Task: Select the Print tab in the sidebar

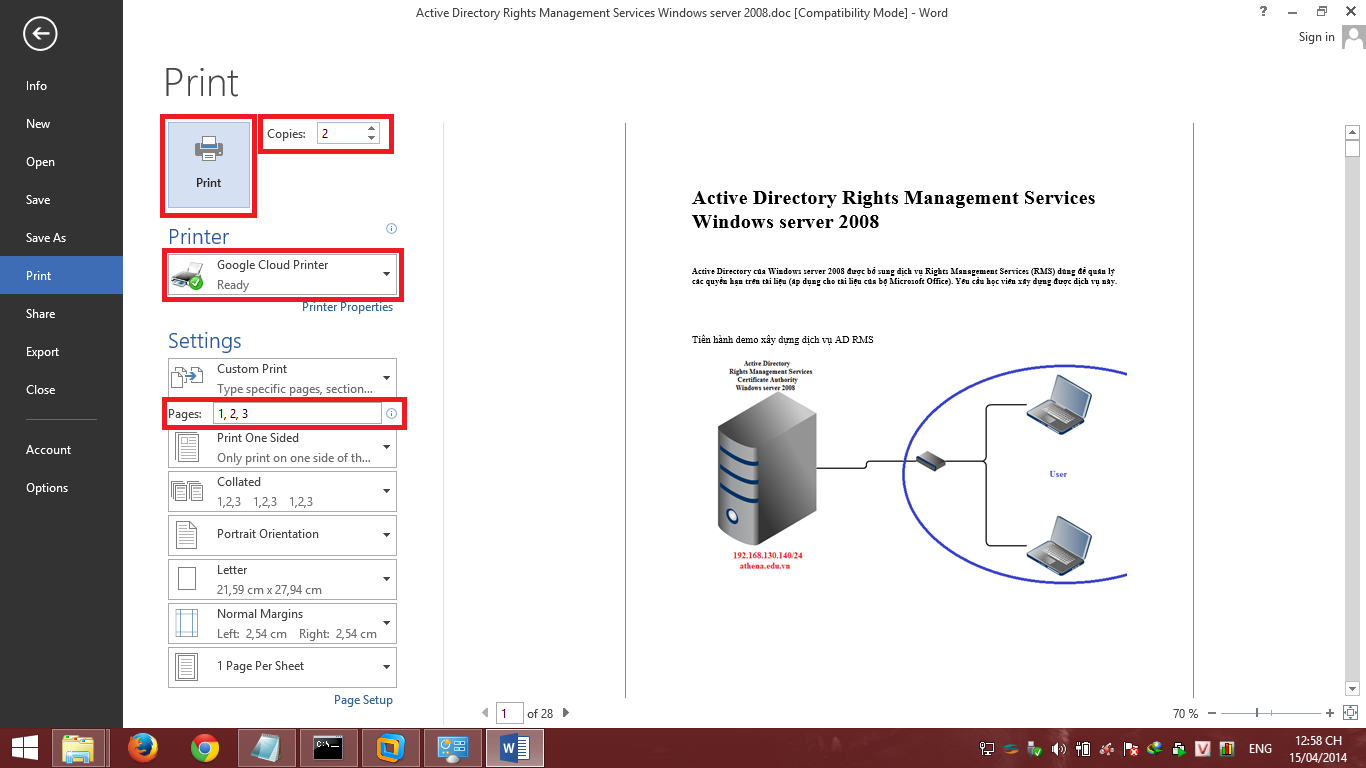Action: (x=61, y=275)
